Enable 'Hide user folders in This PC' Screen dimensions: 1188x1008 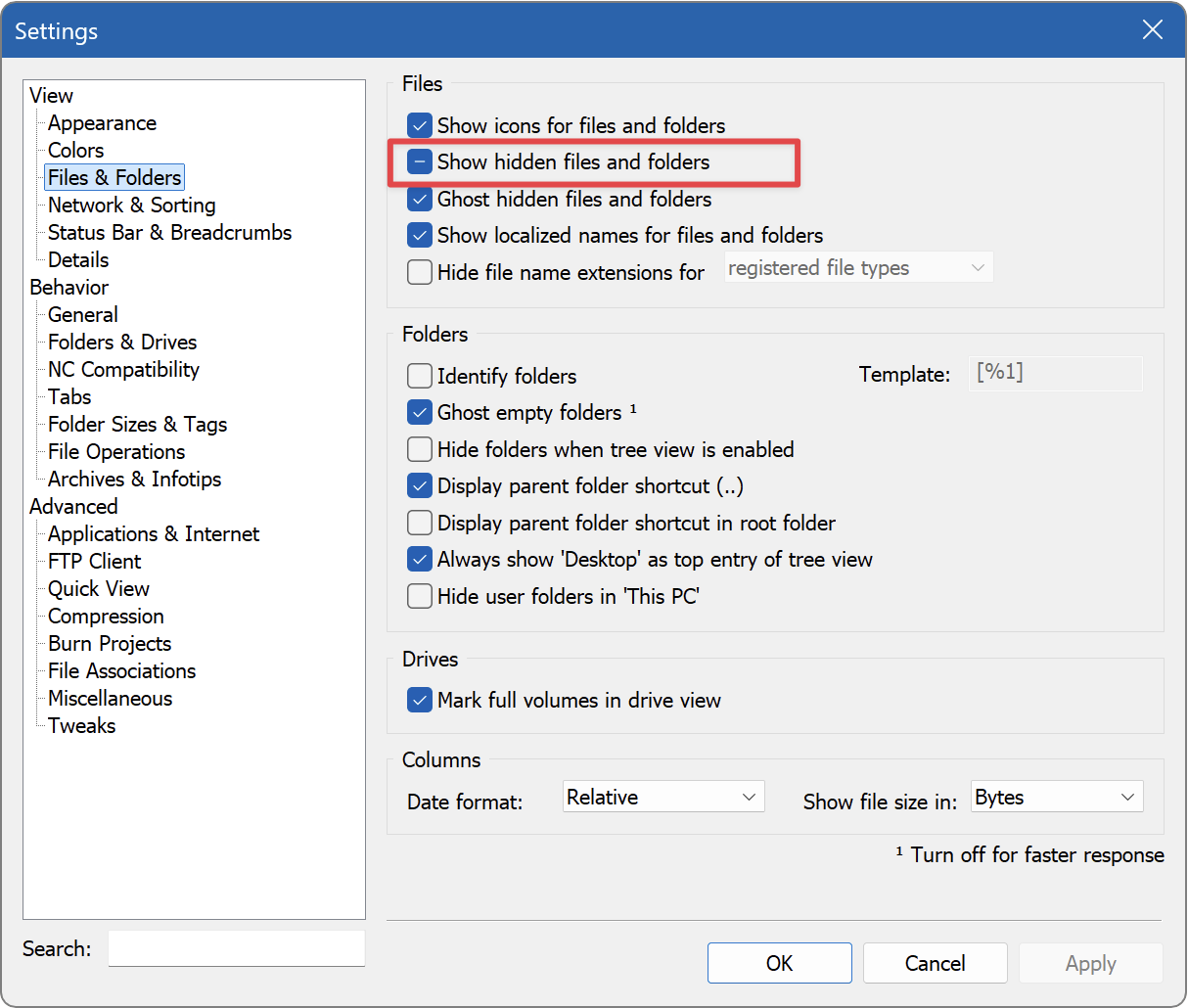420,596
